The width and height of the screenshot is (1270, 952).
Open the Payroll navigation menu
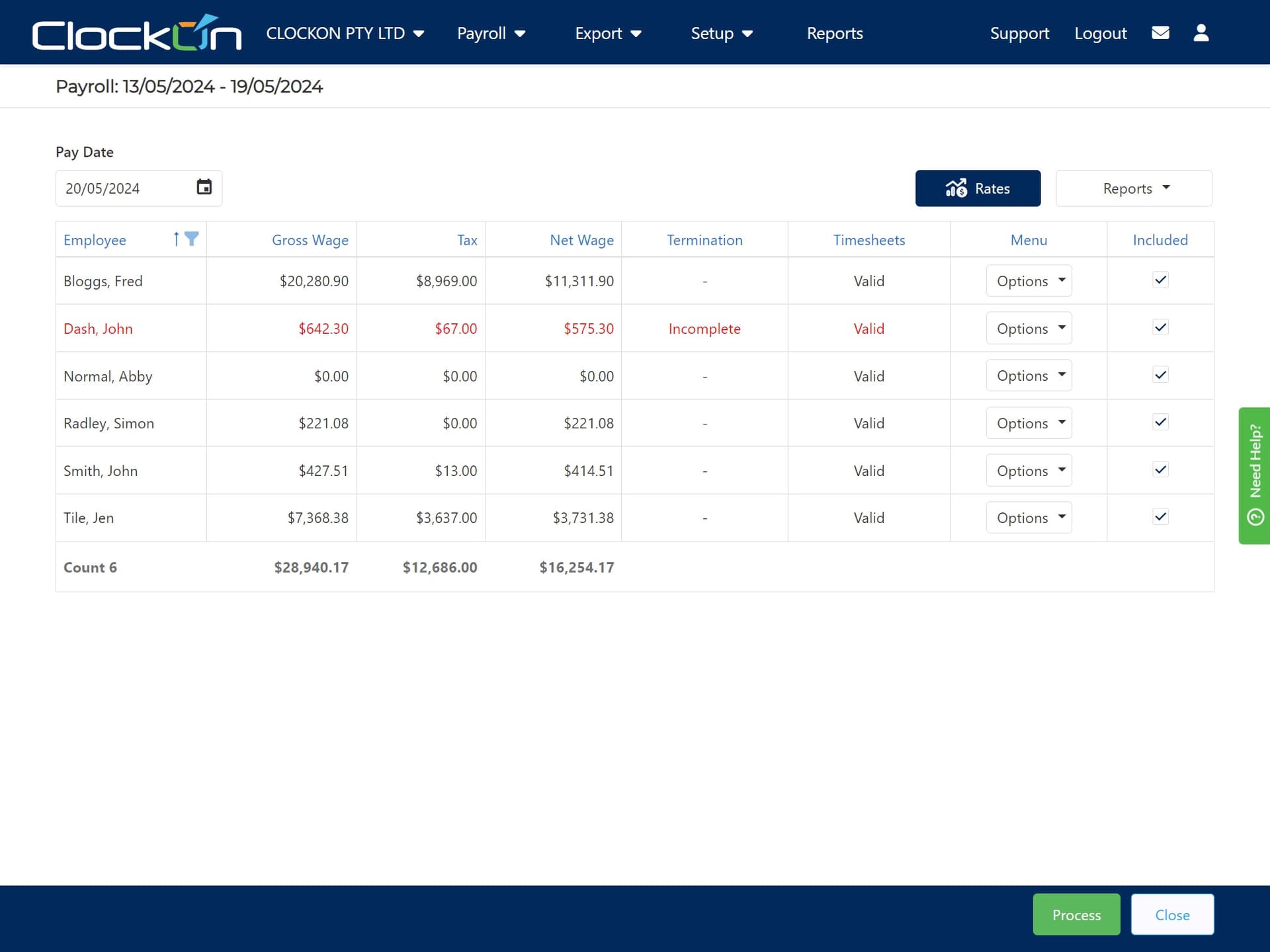[491, 33]
